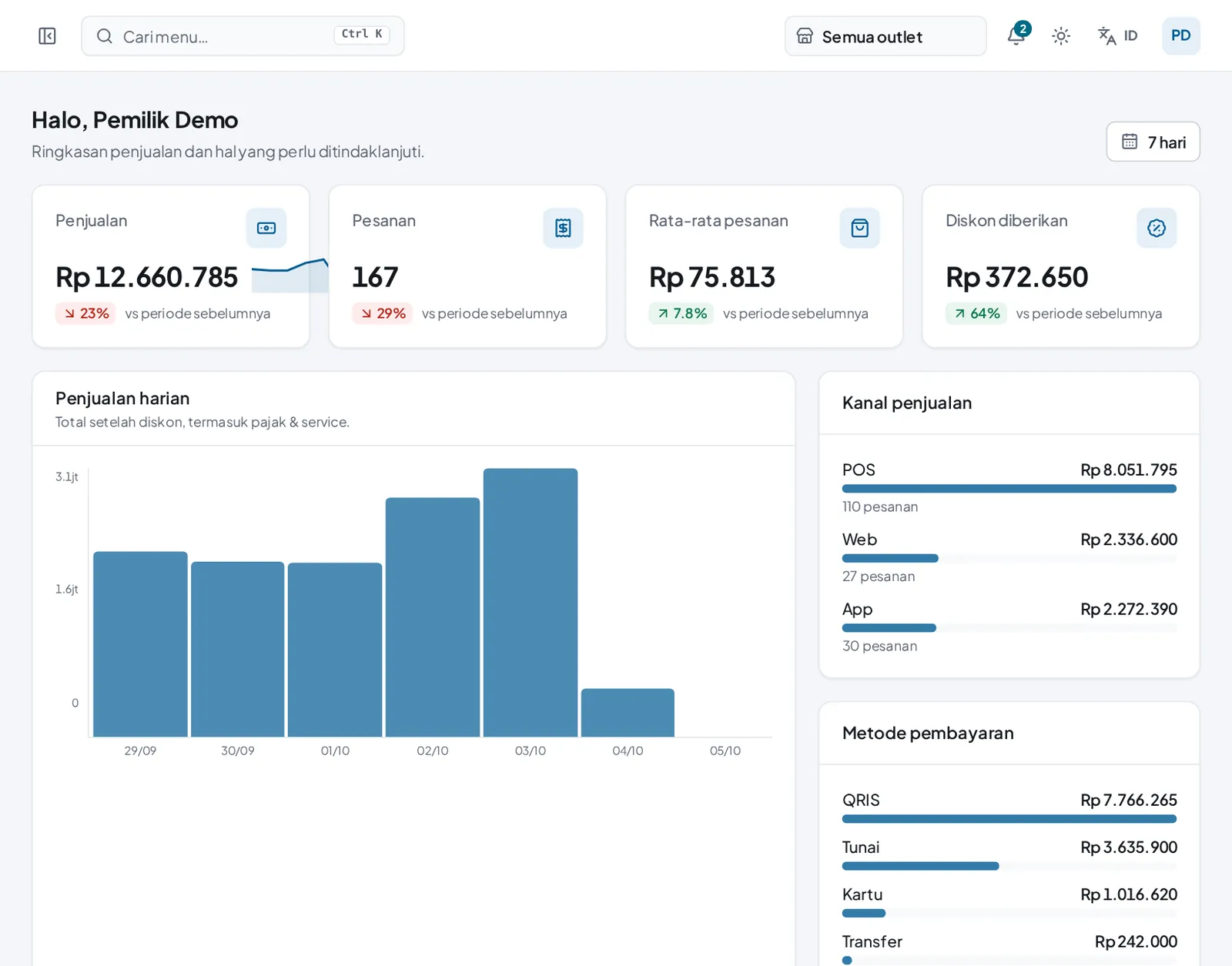Click the Kartu payment progress bar
The height and width of the screenshot is (966, 1232).
pos(1009,913)
